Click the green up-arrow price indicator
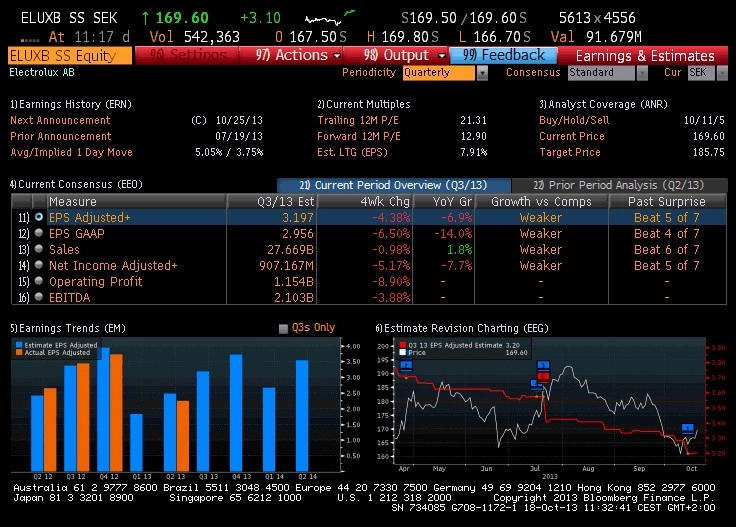736x527 pixels. click(146, 18)
